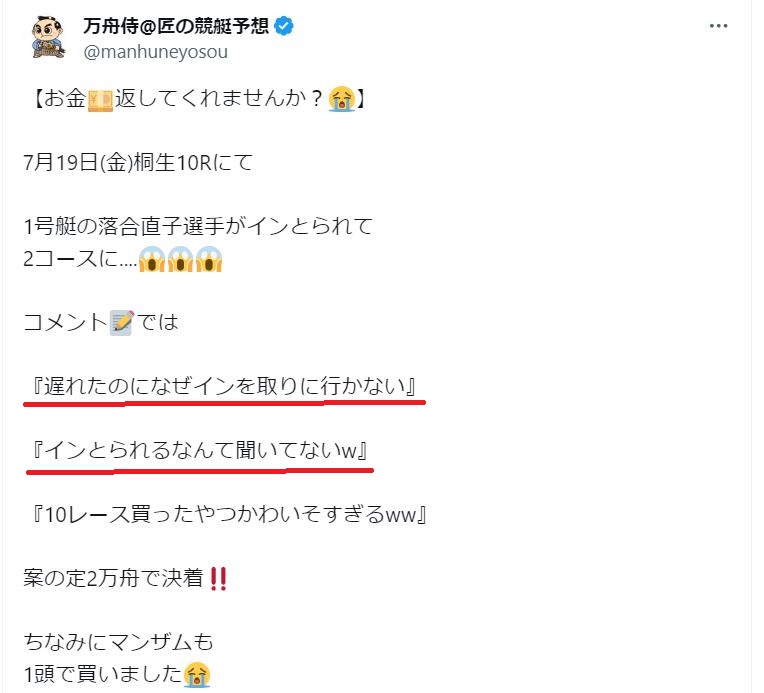
Task: Click the red double exclamation mark emoji
Action: coord(218,579)
